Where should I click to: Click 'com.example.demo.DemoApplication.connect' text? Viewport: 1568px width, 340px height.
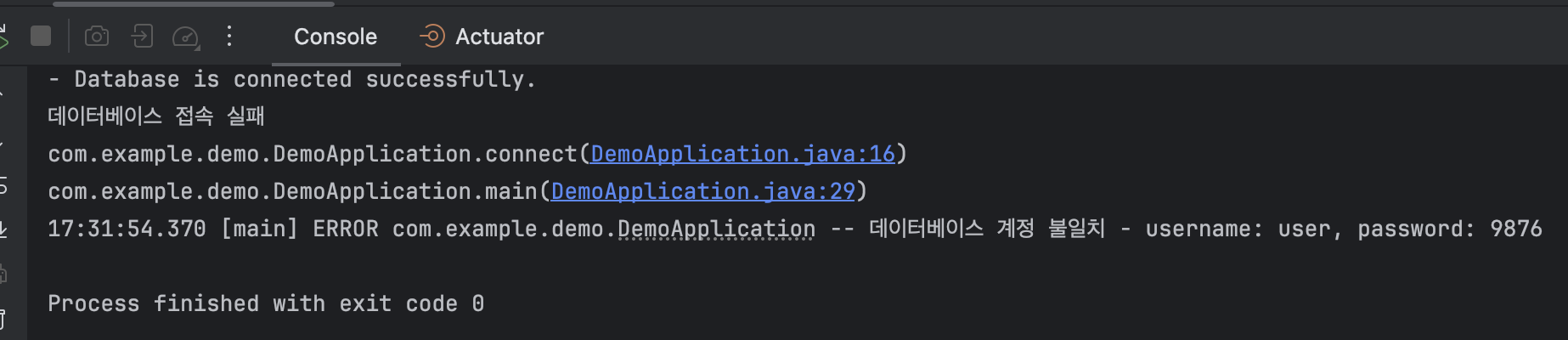[313, 154]
